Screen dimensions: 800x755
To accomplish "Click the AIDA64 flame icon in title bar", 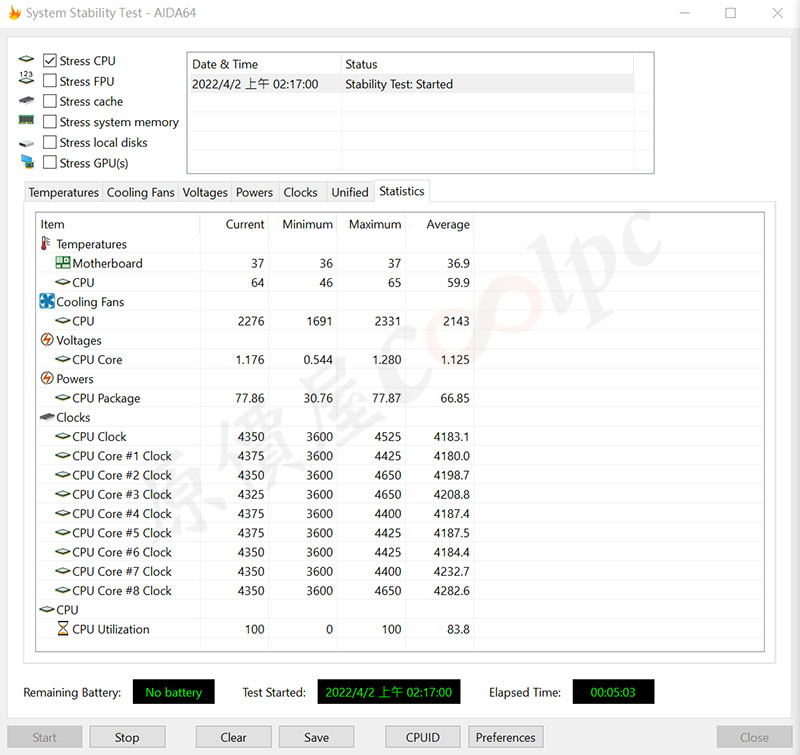I will click(15, 13).
